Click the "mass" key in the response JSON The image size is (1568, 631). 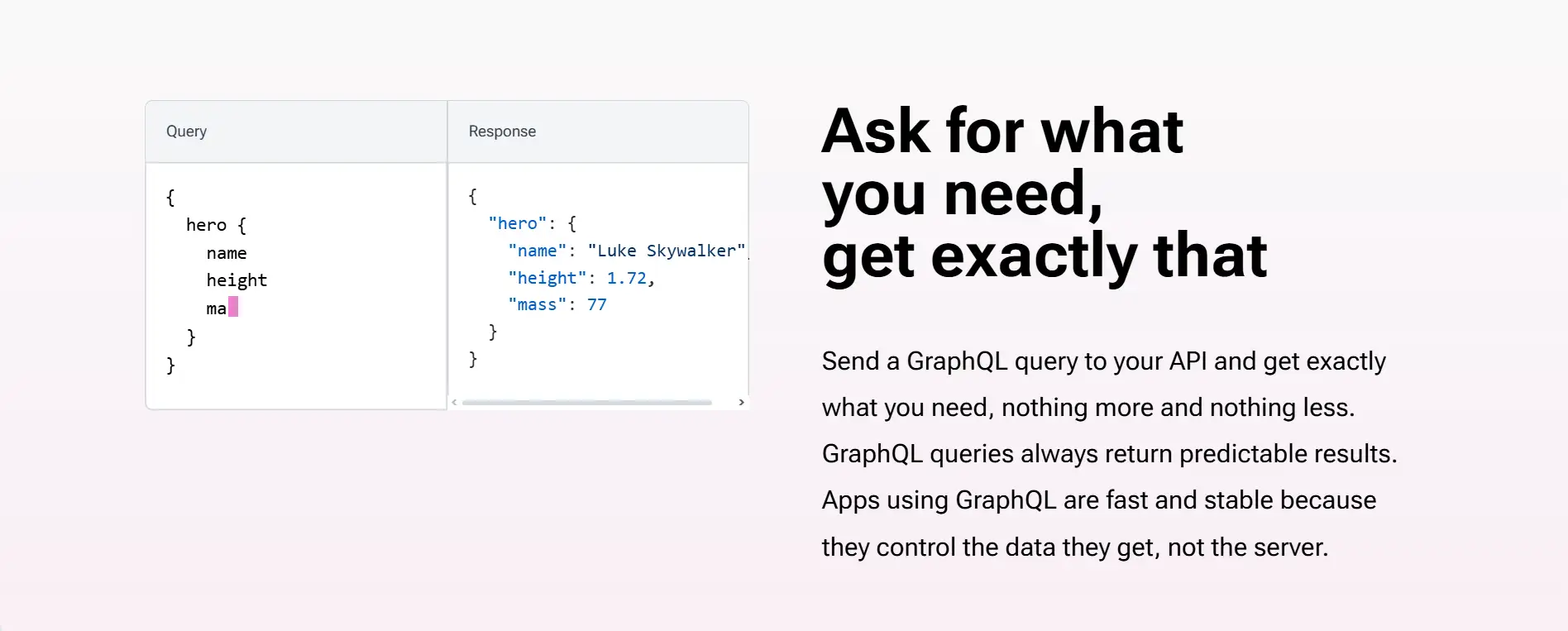click(x=537, y=304)
